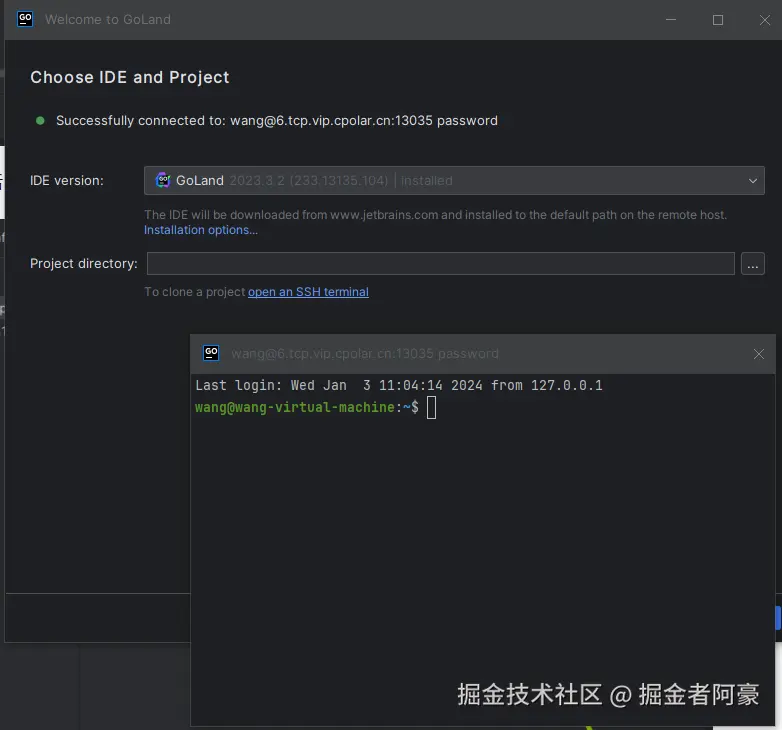Click the open an SSH terminal link
Image resolution: width=782 pixels, height=730 pixels.
308,292
